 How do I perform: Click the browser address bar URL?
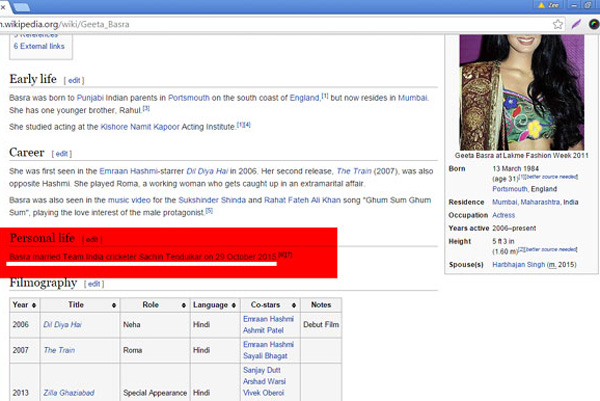click(64, 24)
